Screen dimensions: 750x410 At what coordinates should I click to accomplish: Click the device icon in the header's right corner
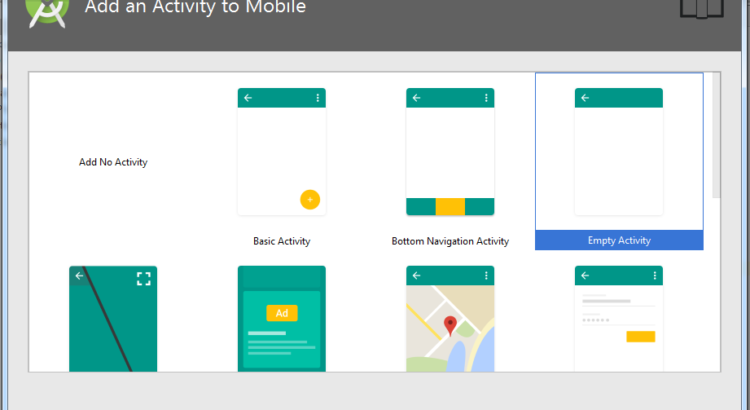point(701,9)
